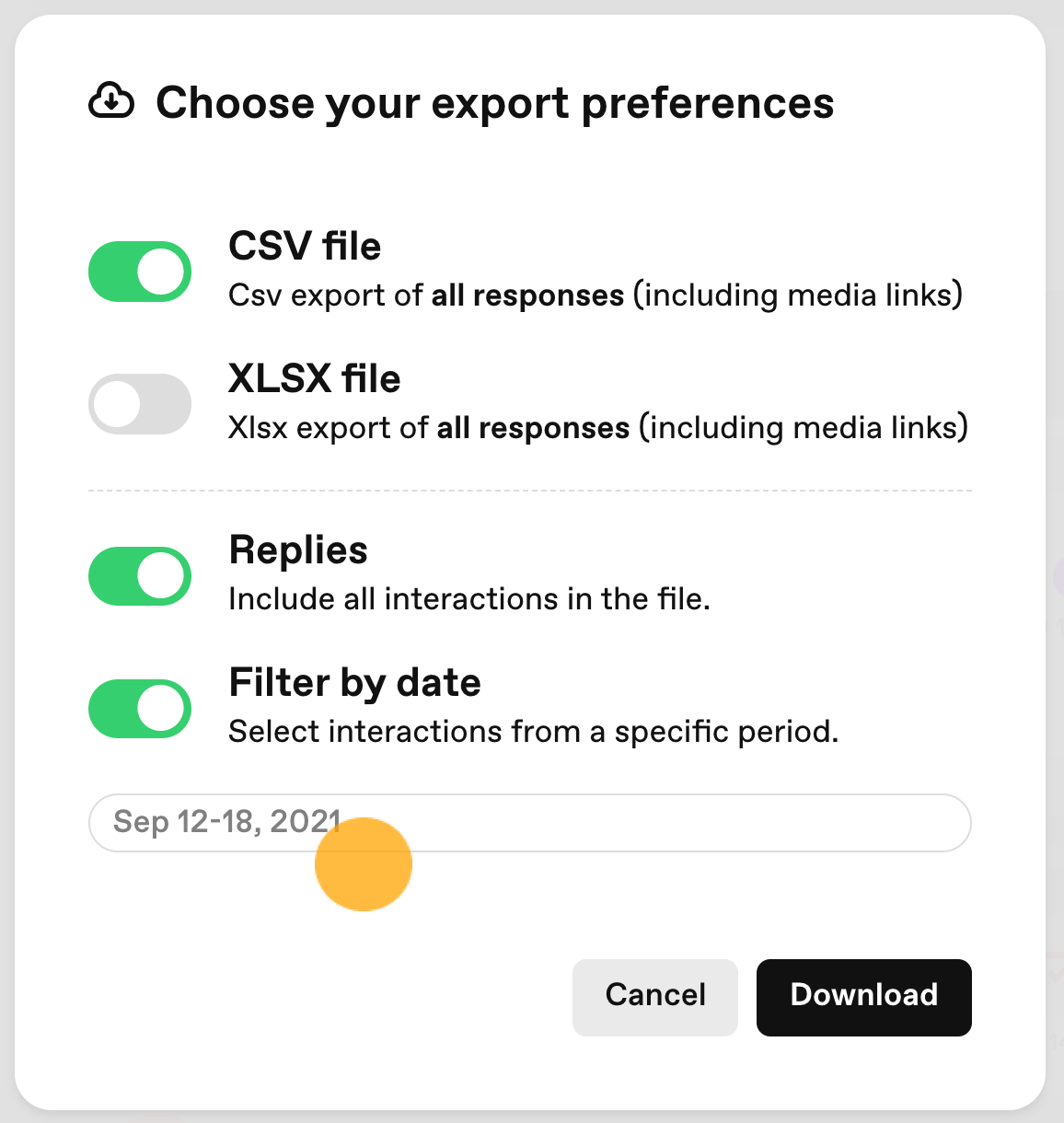
Task: Click the cloud download icon in header
Action: [x=111, y=101]
